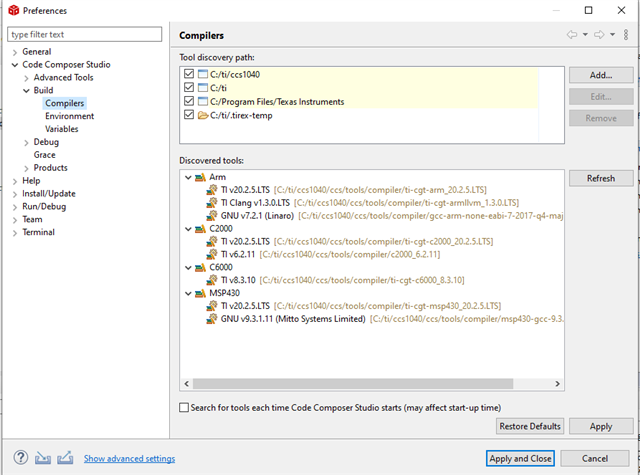Click the Refresh button
The height and width of the screenshot is (475, 640).
point(601,178)
